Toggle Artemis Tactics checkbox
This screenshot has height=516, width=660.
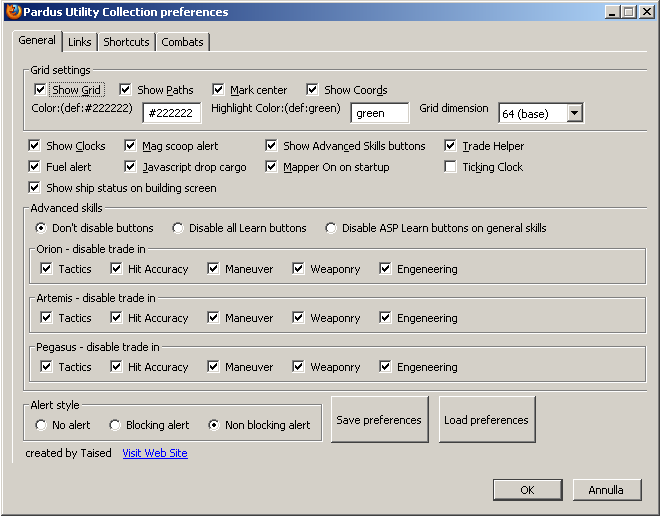tap(46, 317)
